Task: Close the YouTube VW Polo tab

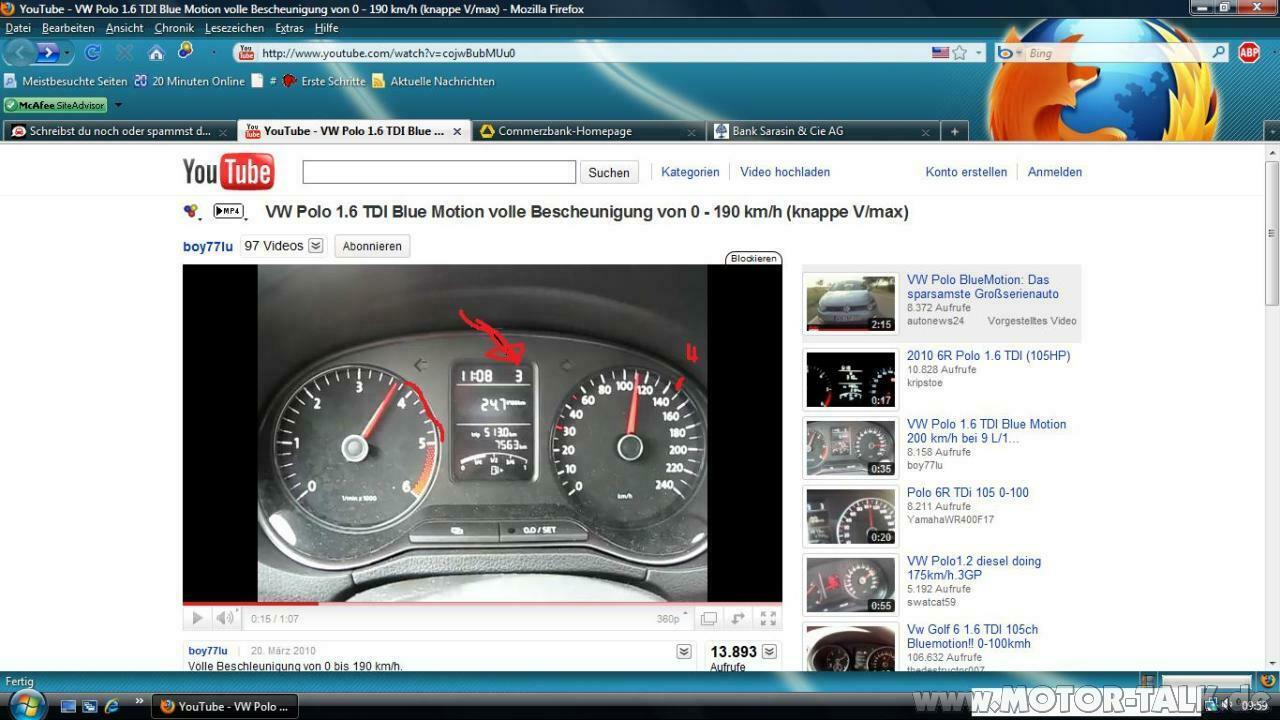Action: [x=457, y=131]
